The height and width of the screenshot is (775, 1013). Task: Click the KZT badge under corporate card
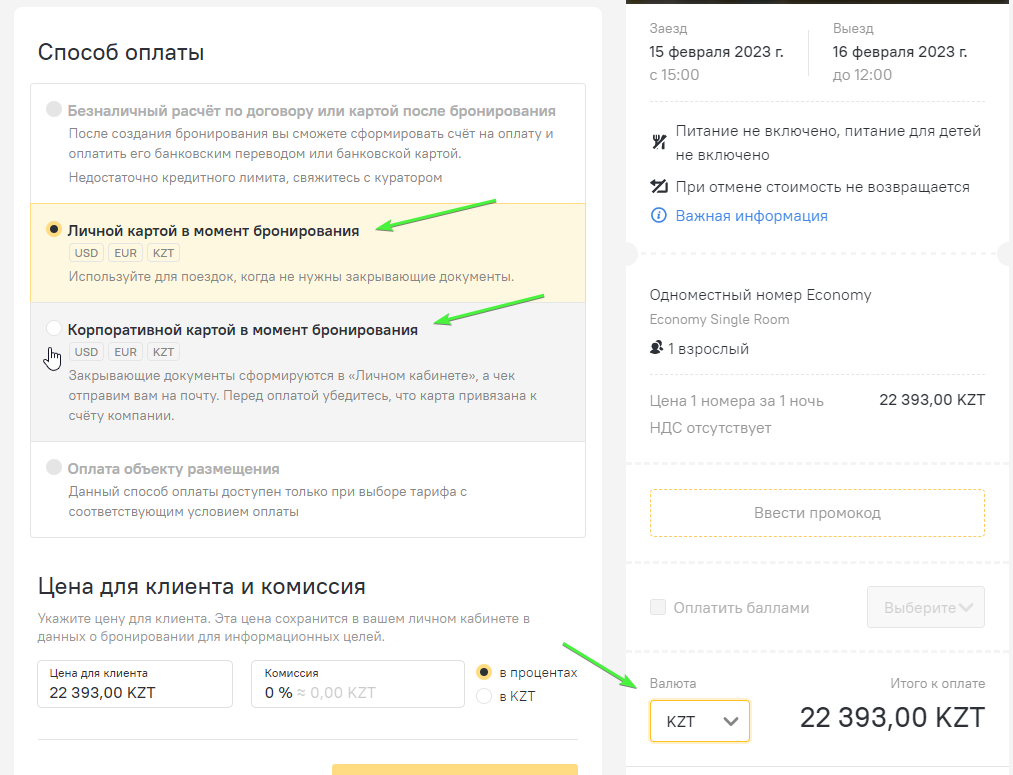164,352
